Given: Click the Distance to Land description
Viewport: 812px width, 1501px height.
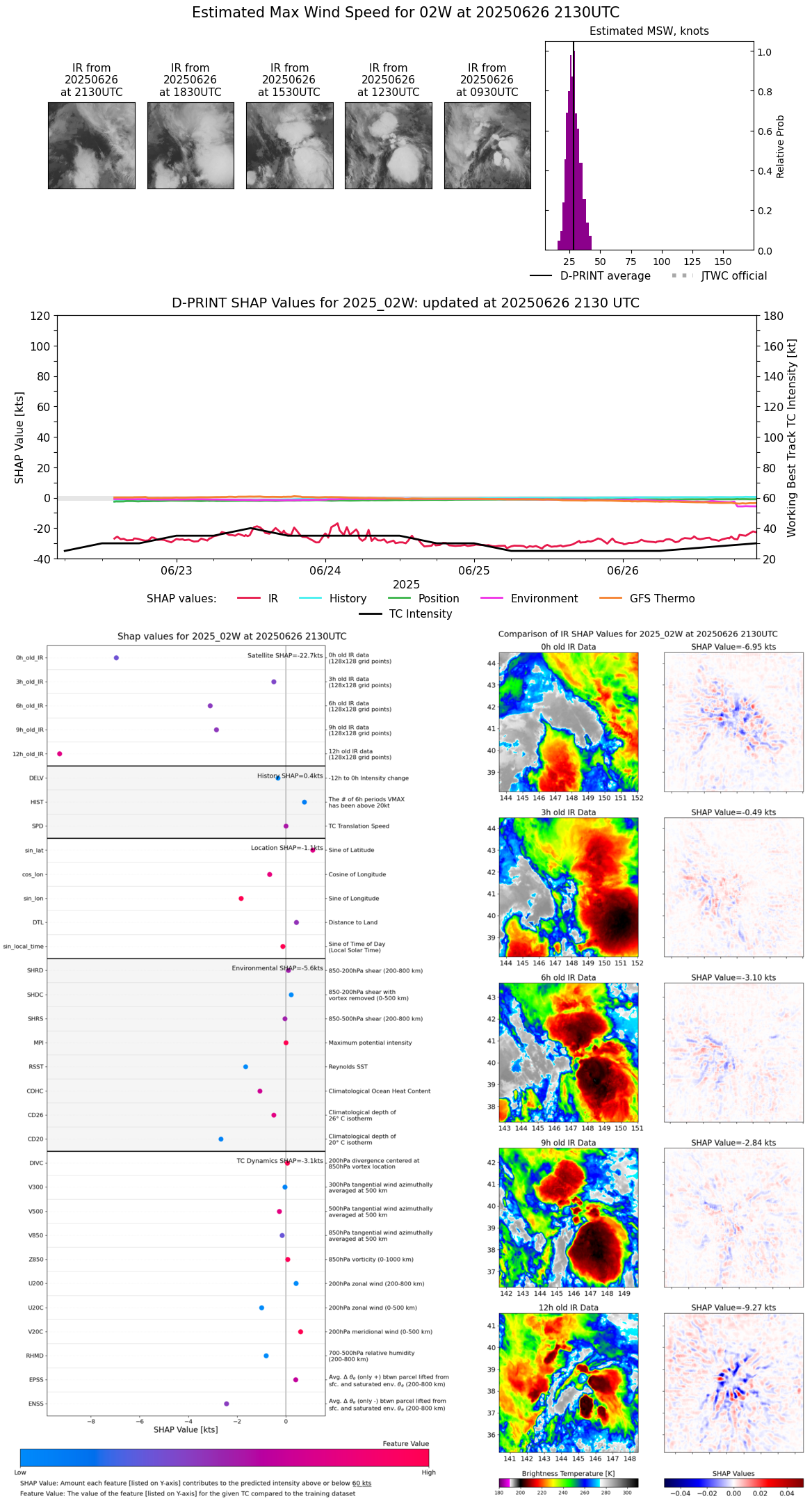Looking at the screenshot, I should pyautogui.click(x=353, y=923).
